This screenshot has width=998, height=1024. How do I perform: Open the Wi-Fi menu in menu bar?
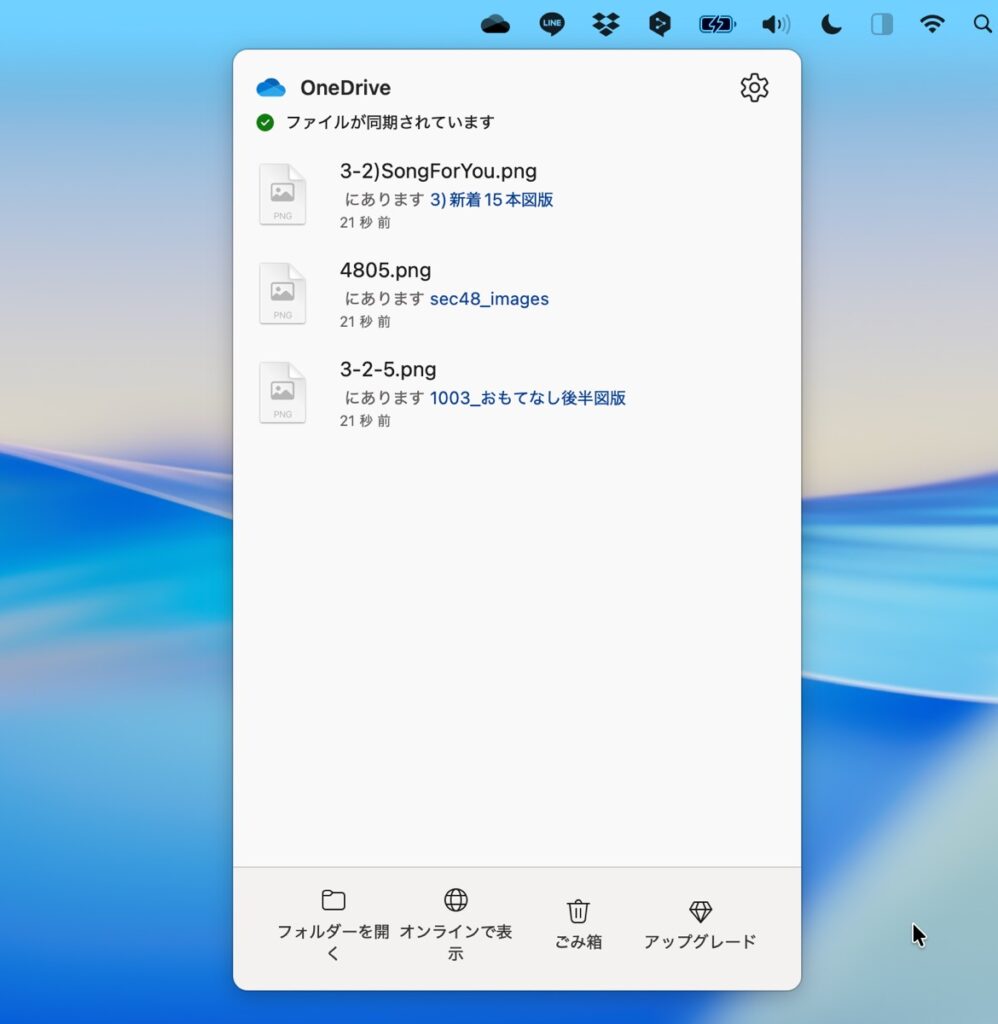tap(932, 24)
